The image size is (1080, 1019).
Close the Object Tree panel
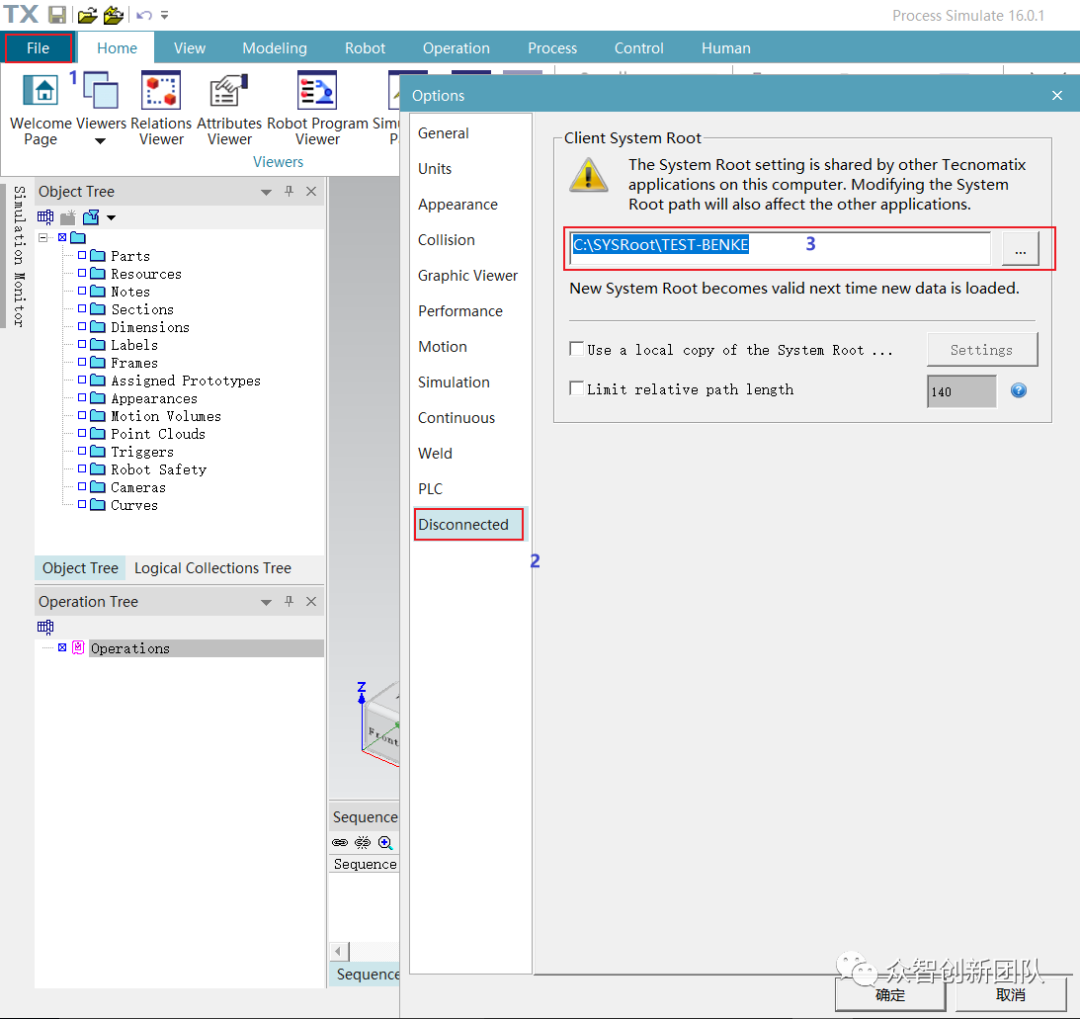(311, 191)
